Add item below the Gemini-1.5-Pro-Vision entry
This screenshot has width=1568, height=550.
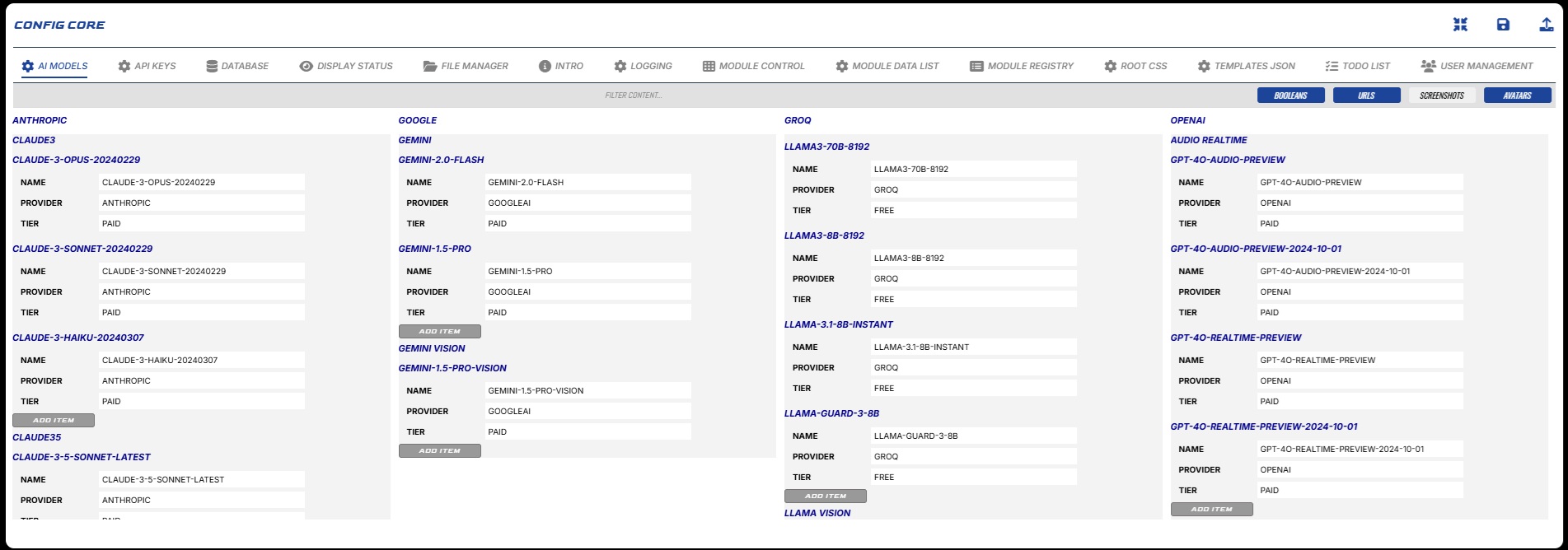click(x=439, y=450)
